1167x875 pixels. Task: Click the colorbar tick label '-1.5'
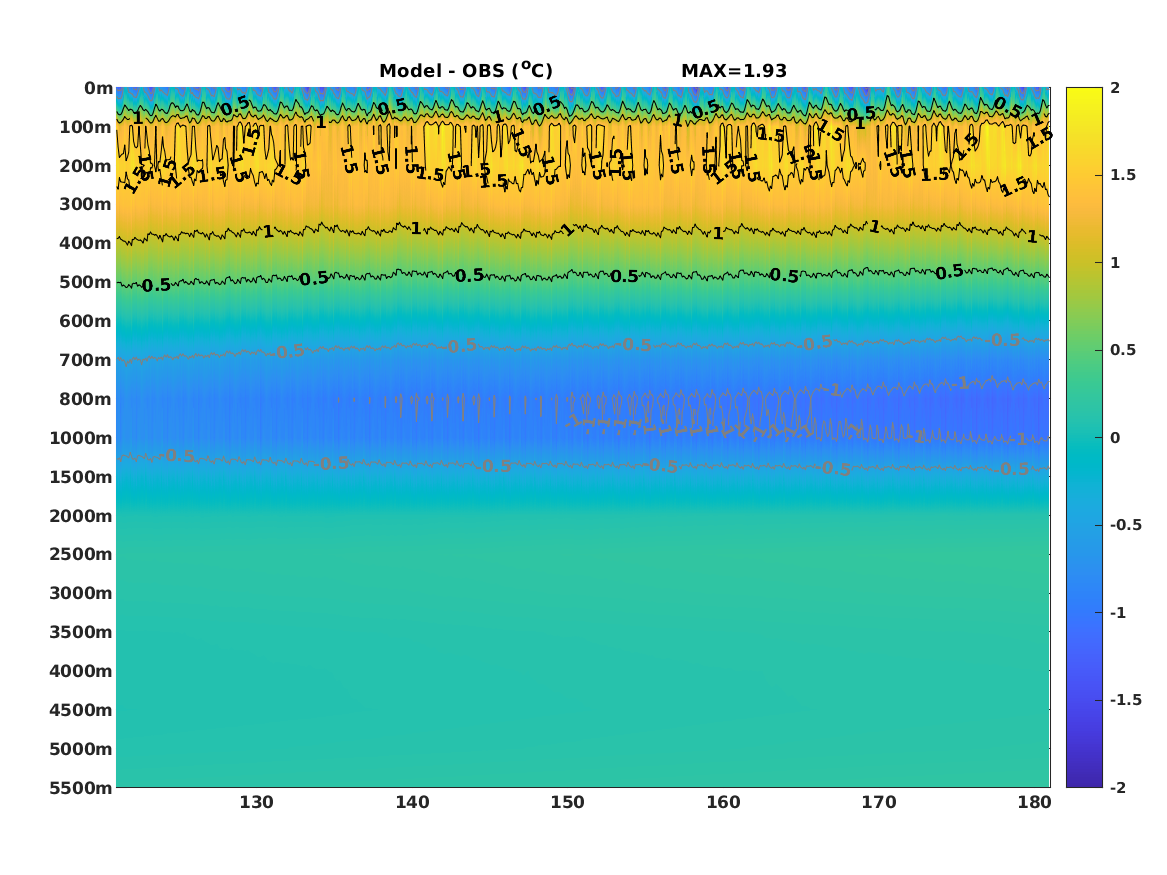(x=1125, y=699)
